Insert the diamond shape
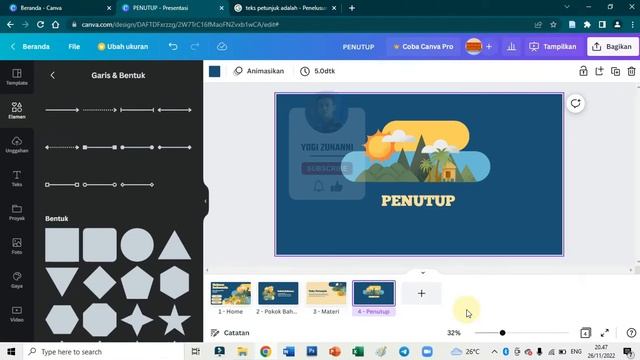Screen dimensions: 640x360 point(100,282)
